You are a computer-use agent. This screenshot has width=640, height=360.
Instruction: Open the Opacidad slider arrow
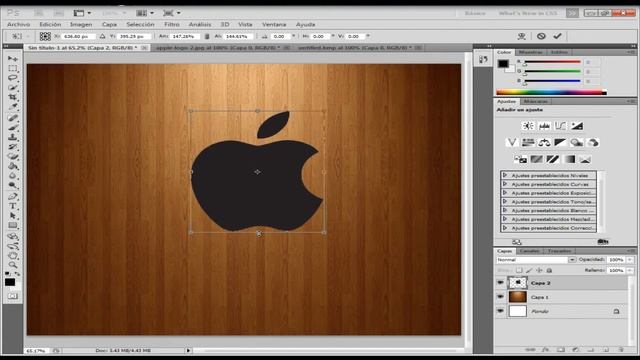[630, 260]
